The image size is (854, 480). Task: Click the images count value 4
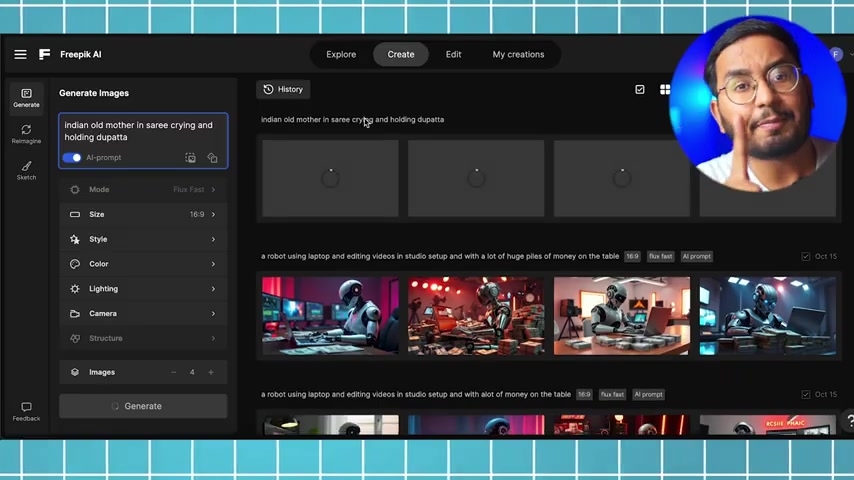(192, 372)
